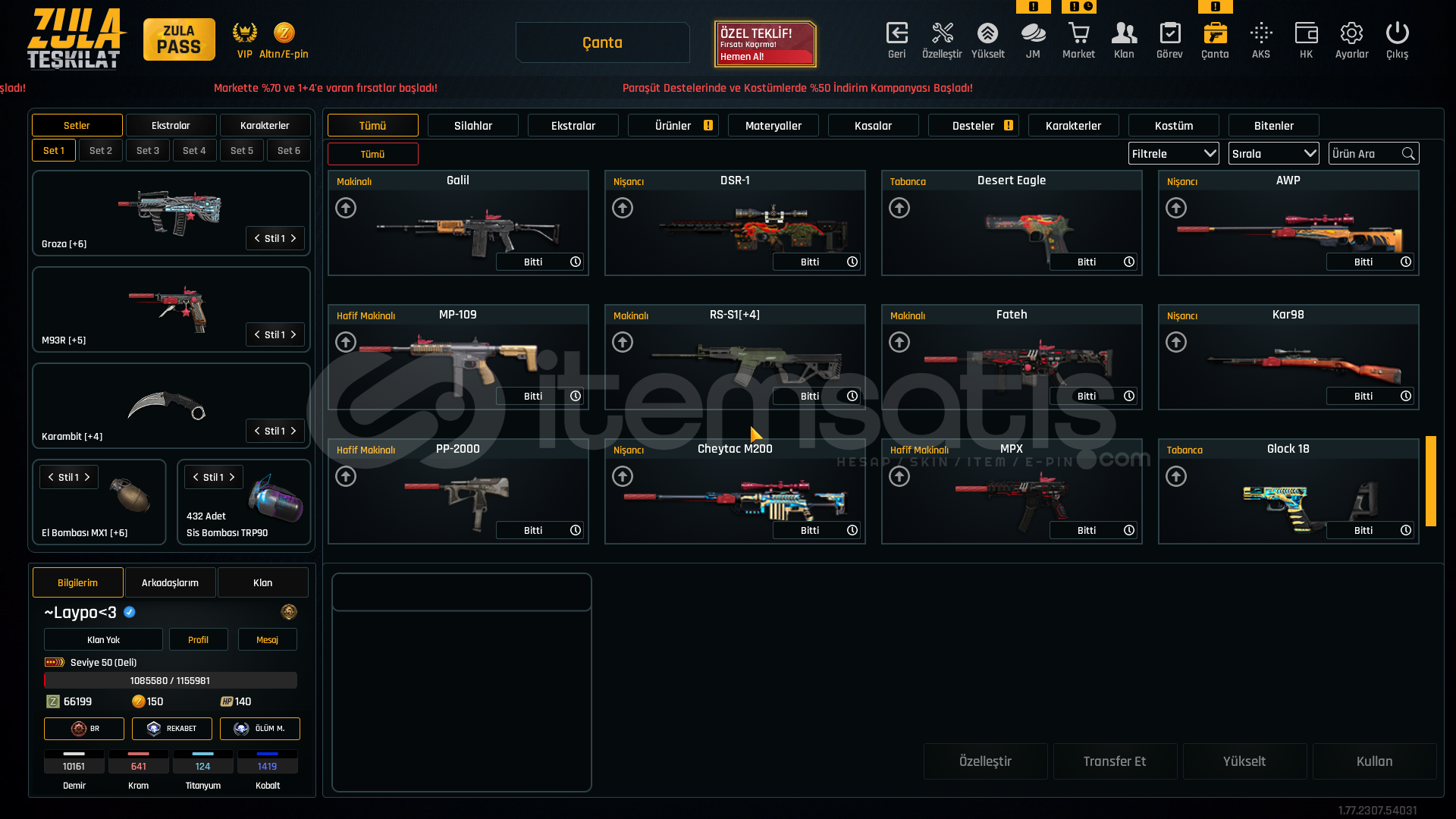Viewport: 1456px width, 819px height.
Task: Click next style arrow for Sis Bombası TRP90
Action: click(232, 477)
